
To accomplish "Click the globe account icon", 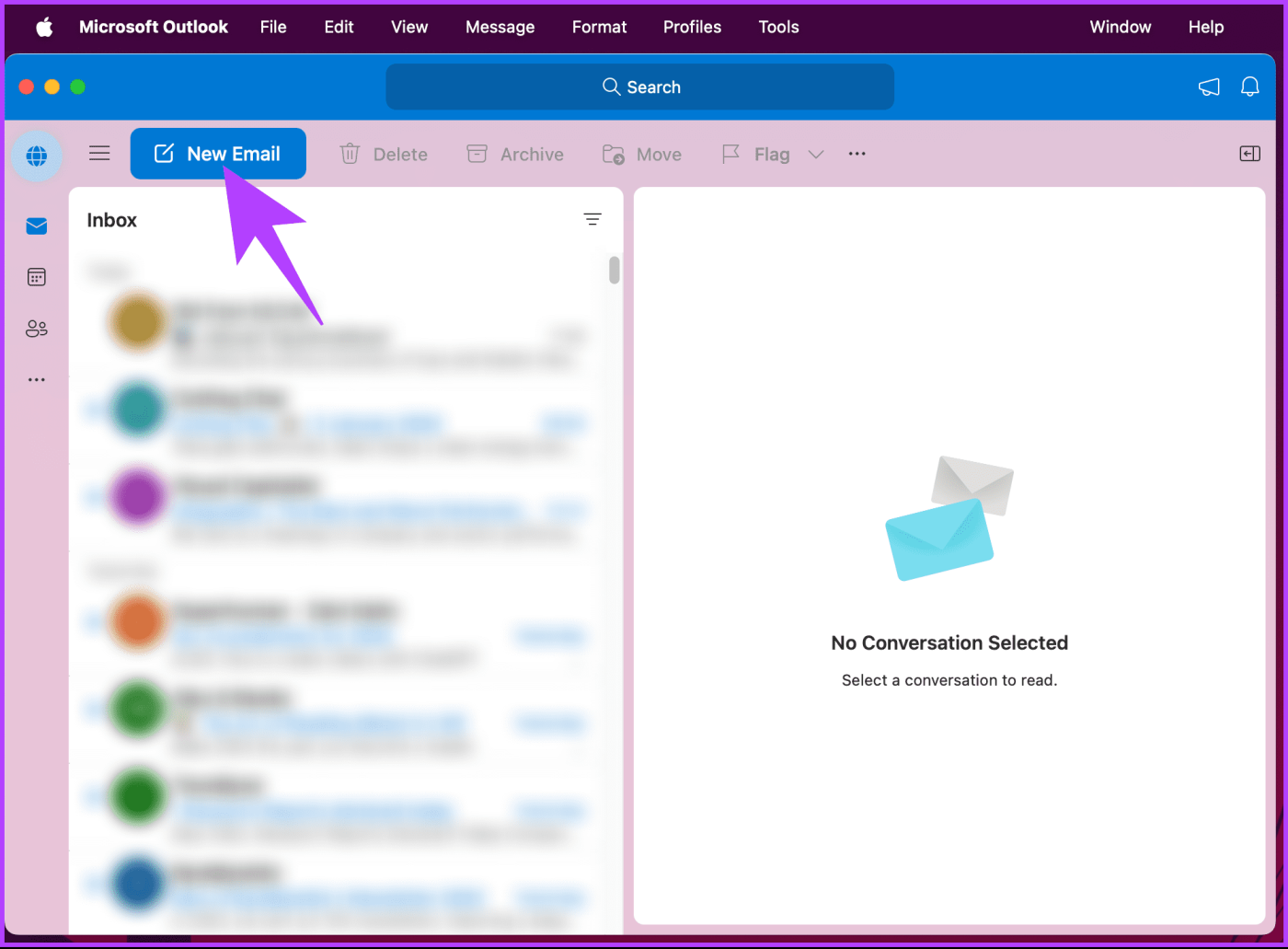I will tap(37, 156).
